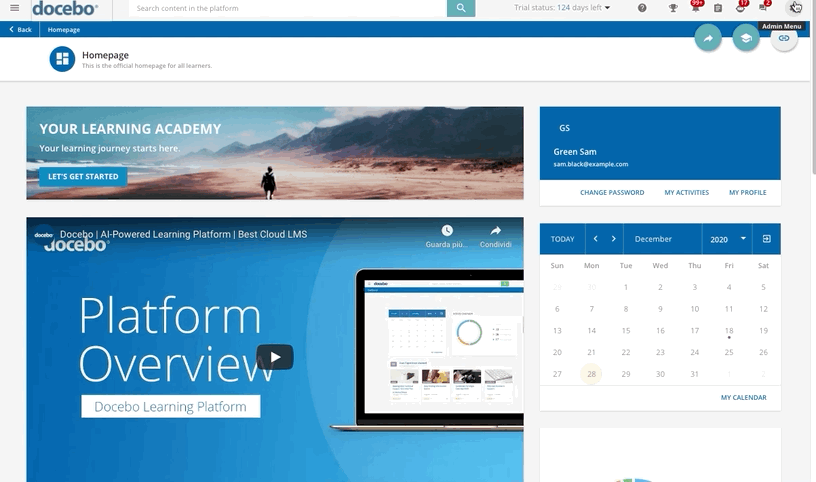Viewport: 816px width, 482px height.
Task: Go to previous month in calendar
Action: 595,239
